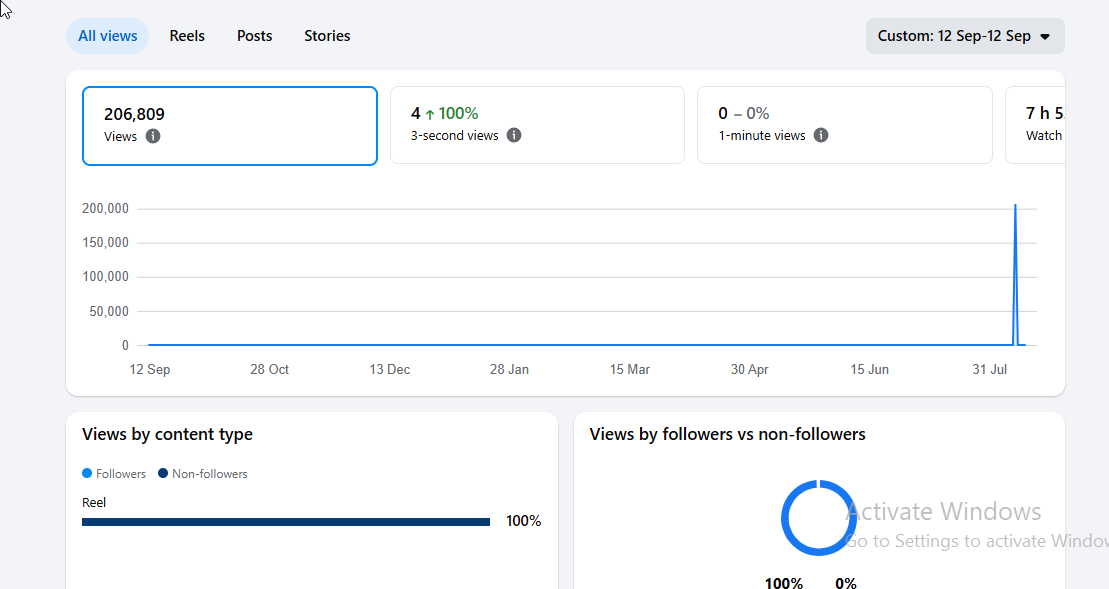1109x589 pixels.
Task: Select the 1-minute views metric card
Action: click(844, 125)
